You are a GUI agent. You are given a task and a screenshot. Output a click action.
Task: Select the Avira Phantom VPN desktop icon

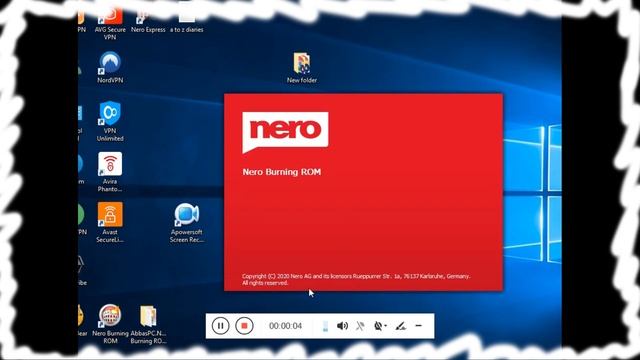point(110,172)
